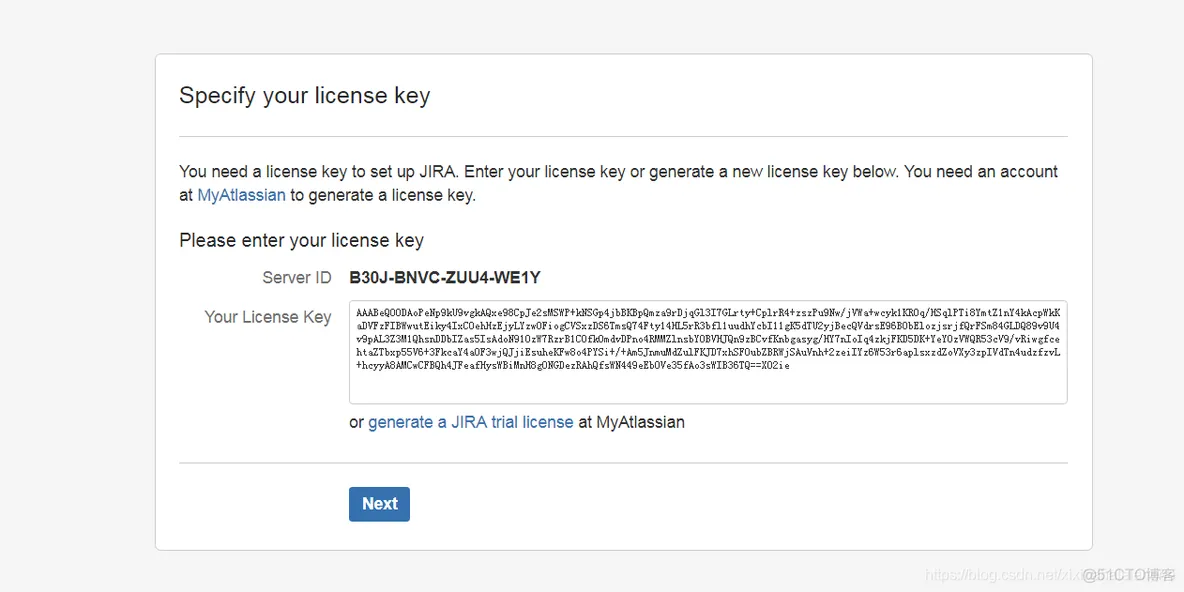Place cursor in key line starting htaZTbxp
The height and width of the screenshot is (592, 1184).
(708, 352)
